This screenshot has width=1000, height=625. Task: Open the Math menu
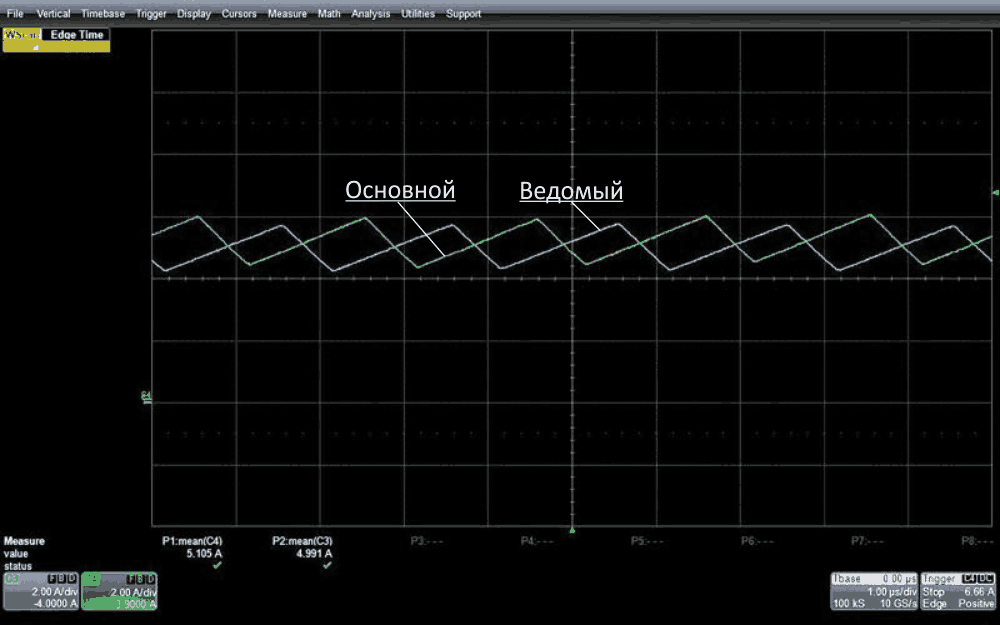[329, 13]
